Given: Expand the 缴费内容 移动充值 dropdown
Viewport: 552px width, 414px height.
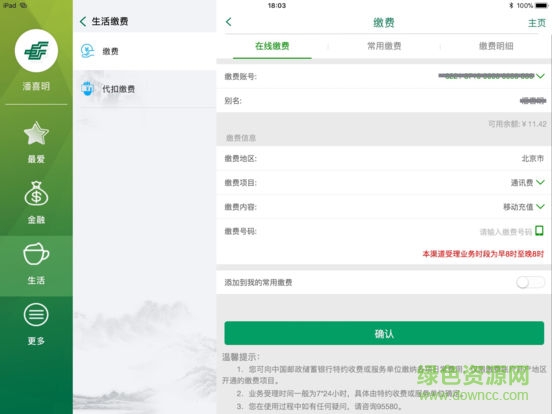Looking at the screenshot, I should [x=540, y=207].
